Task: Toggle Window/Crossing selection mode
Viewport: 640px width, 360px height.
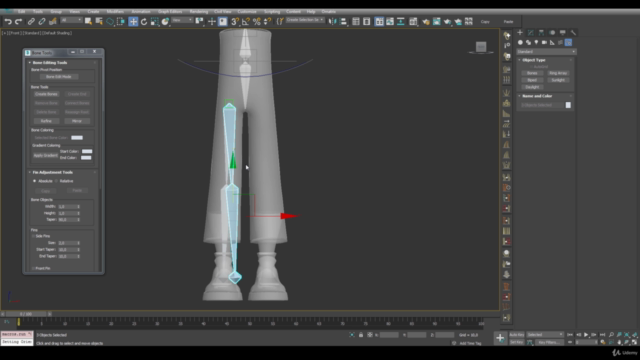Action: pyautogui.click(x=121, y=22)
